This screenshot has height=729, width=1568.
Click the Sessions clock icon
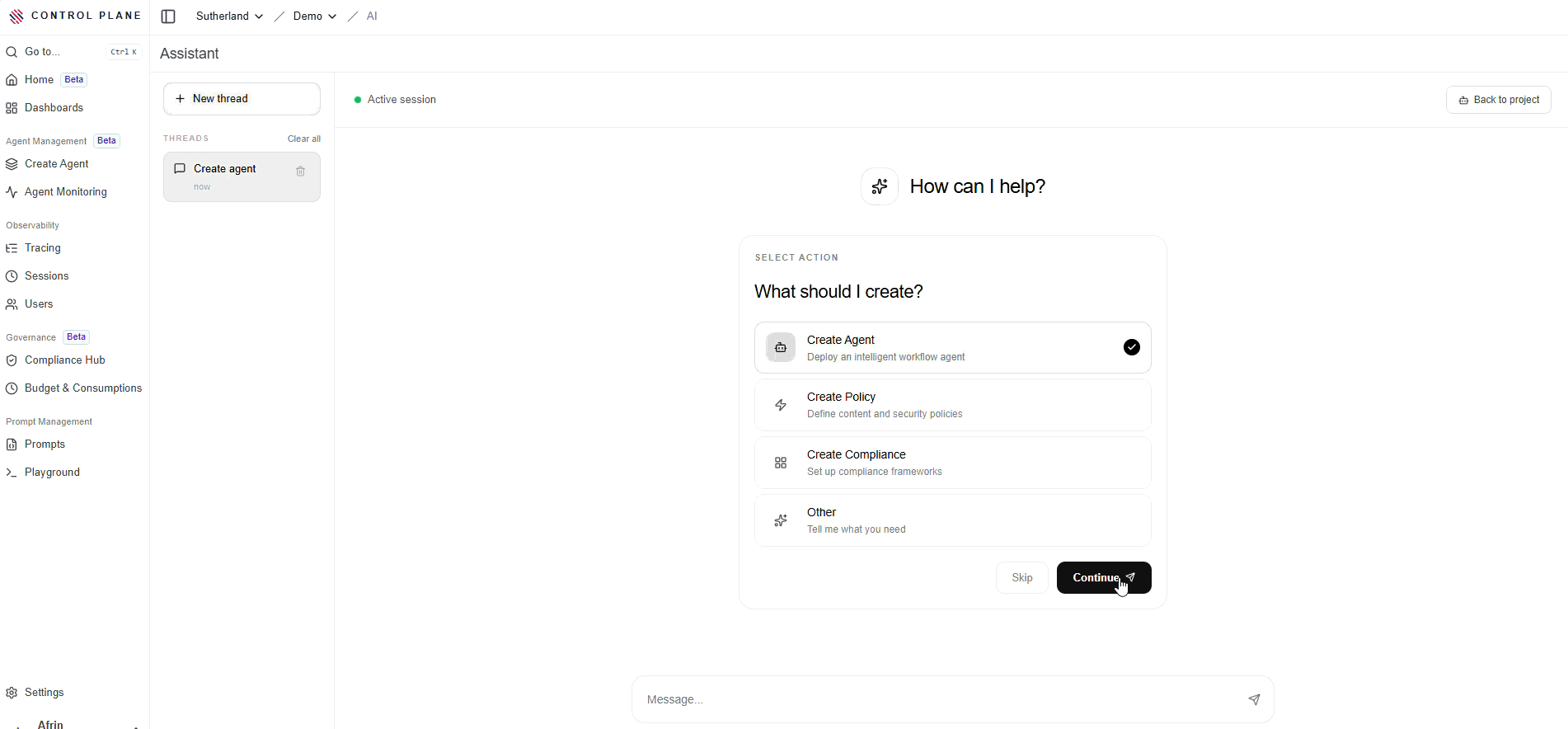(x=12, y=276)
